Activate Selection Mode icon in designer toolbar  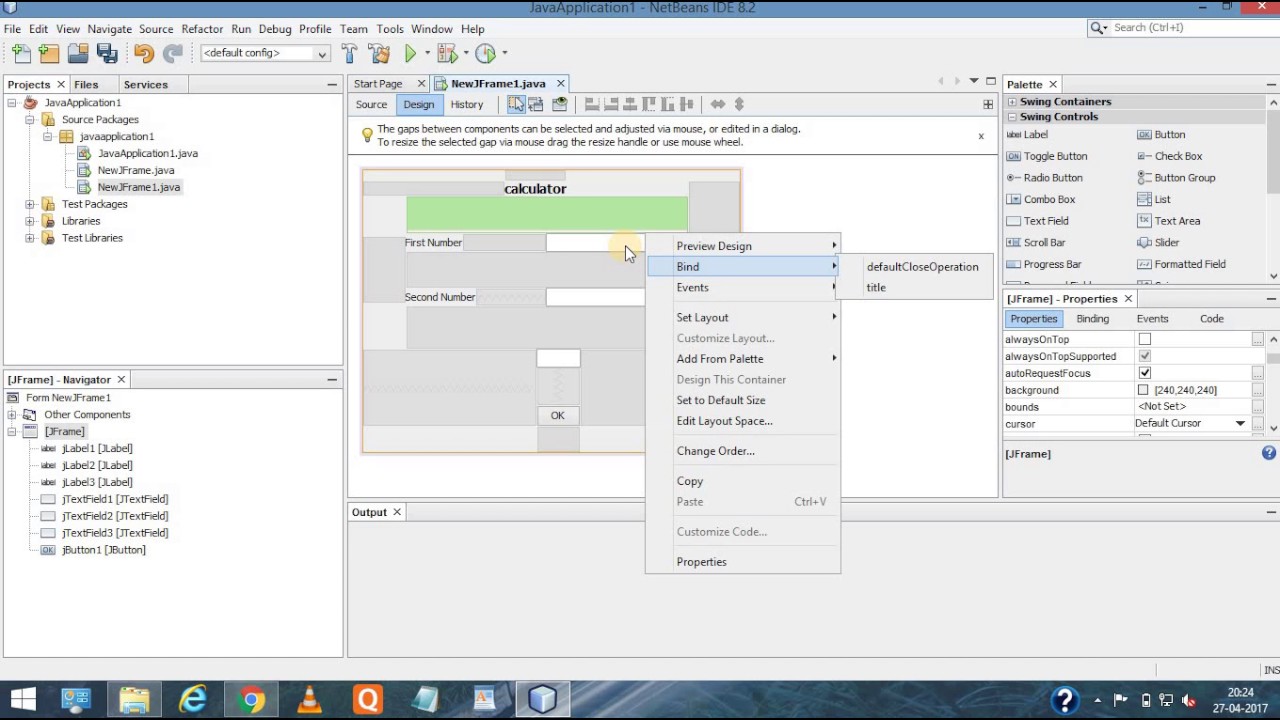tap(515, 104)
